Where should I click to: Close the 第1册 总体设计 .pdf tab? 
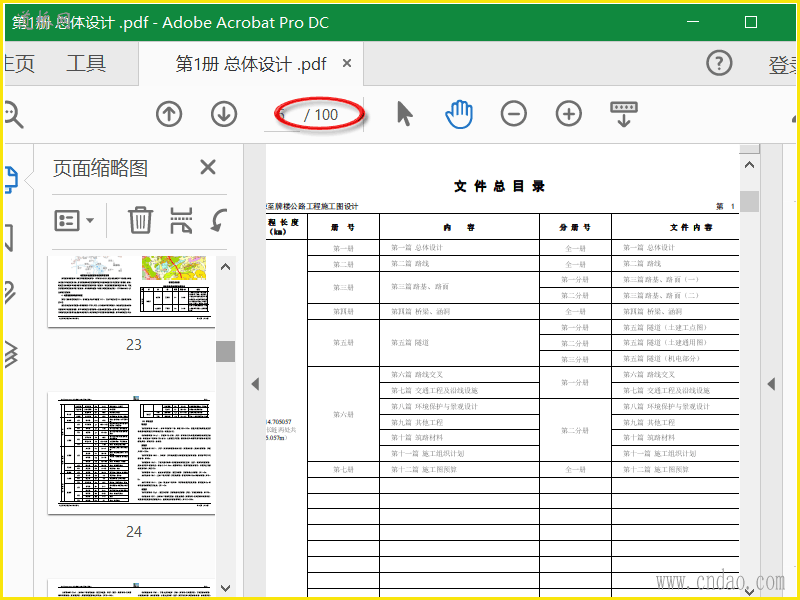(x=347, y=63)
